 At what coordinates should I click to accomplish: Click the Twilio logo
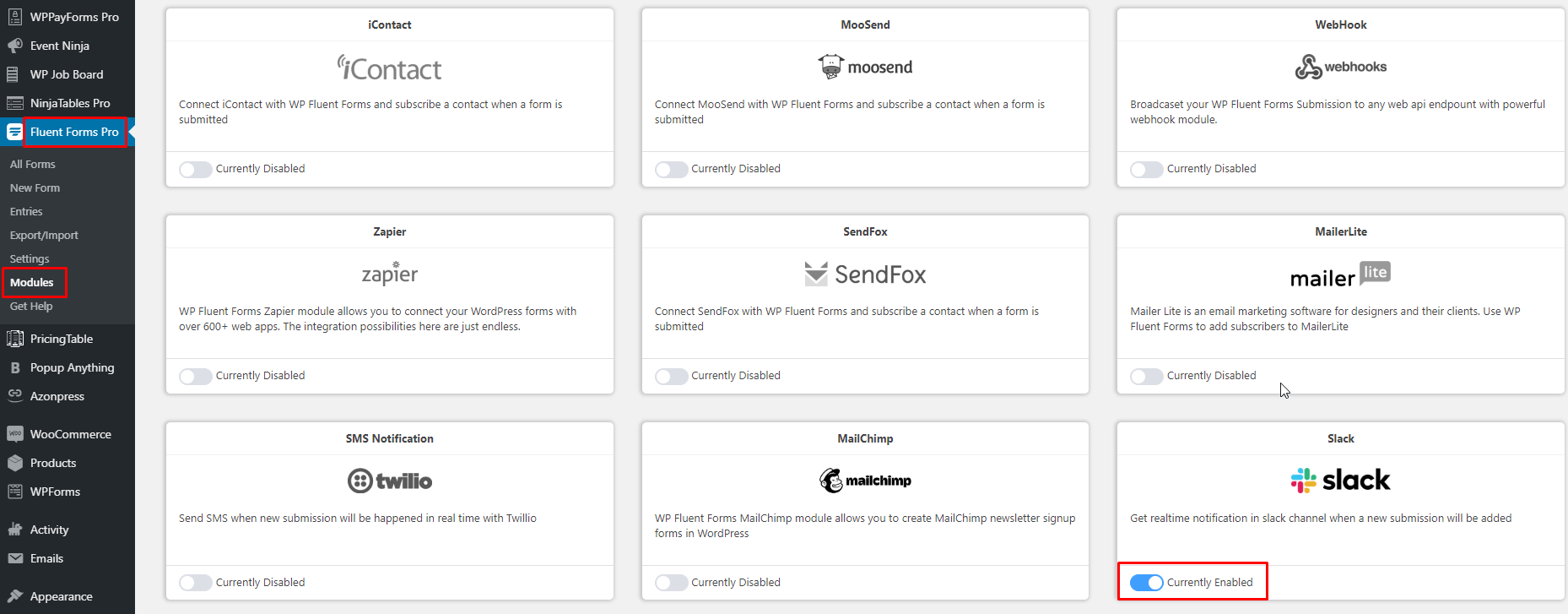coord(389,481)
